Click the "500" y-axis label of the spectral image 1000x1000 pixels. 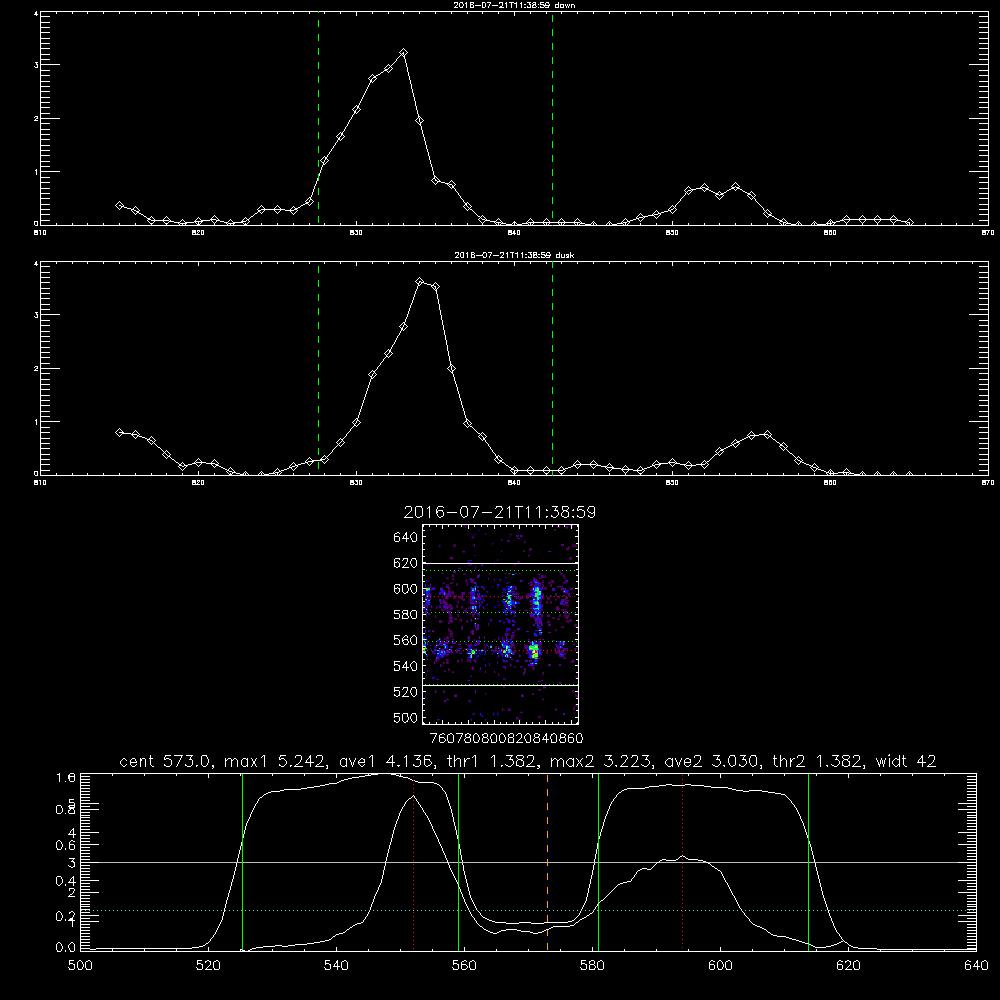406,717
